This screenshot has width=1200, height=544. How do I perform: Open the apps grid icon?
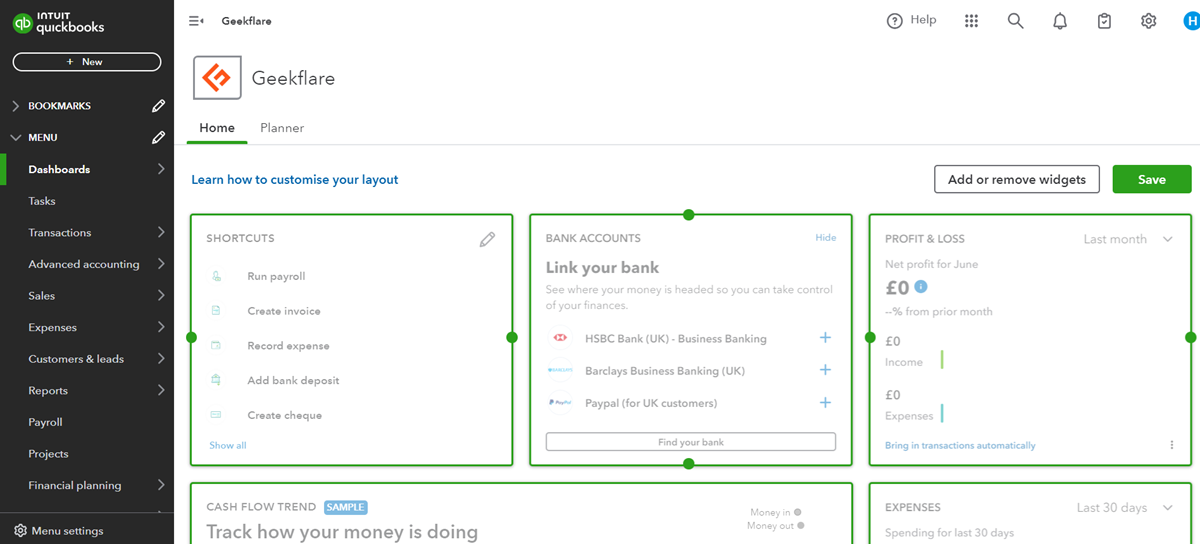click(x=971, y=21)
